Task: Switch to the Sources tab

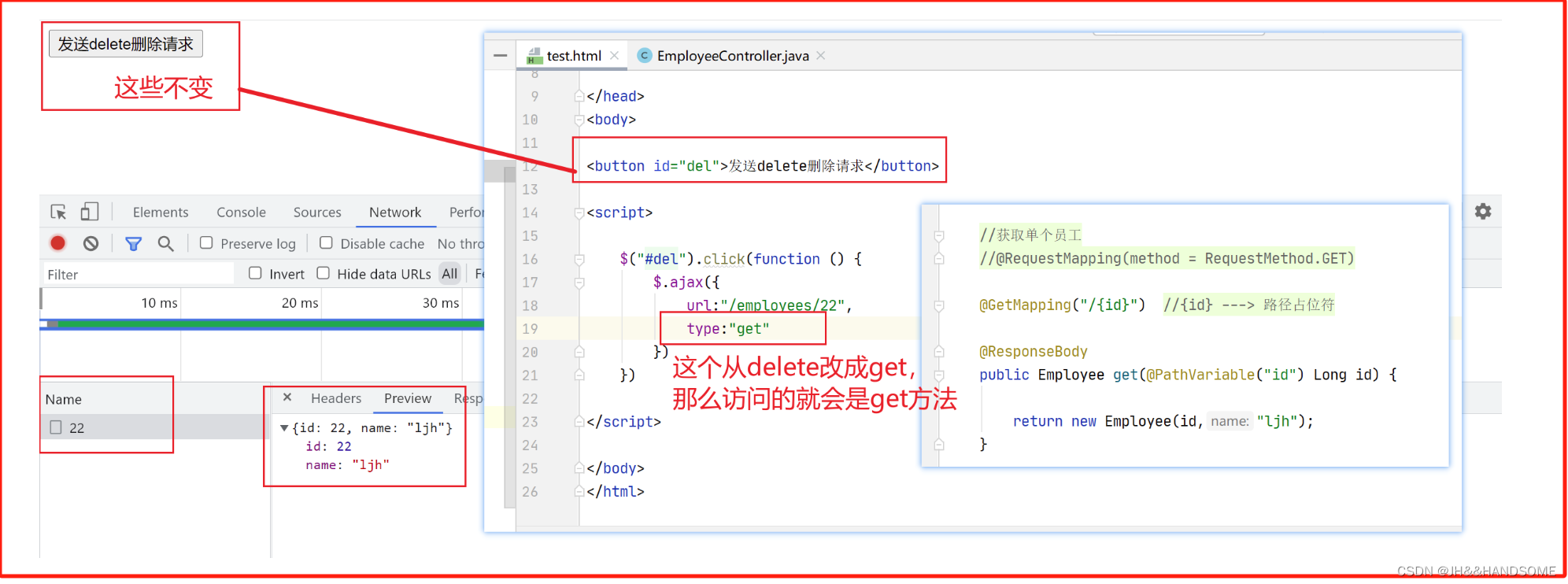Action: click(317, 213)
